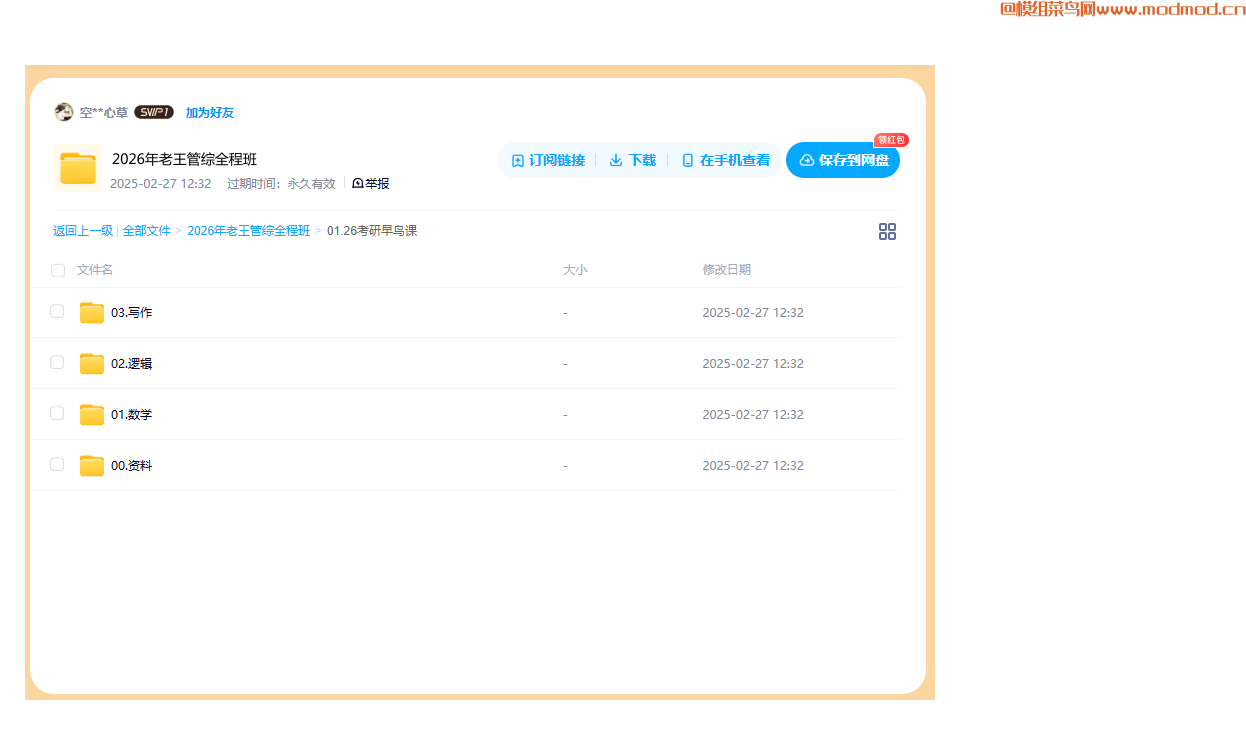Click 保存到网盘 button

click(843, 160)
